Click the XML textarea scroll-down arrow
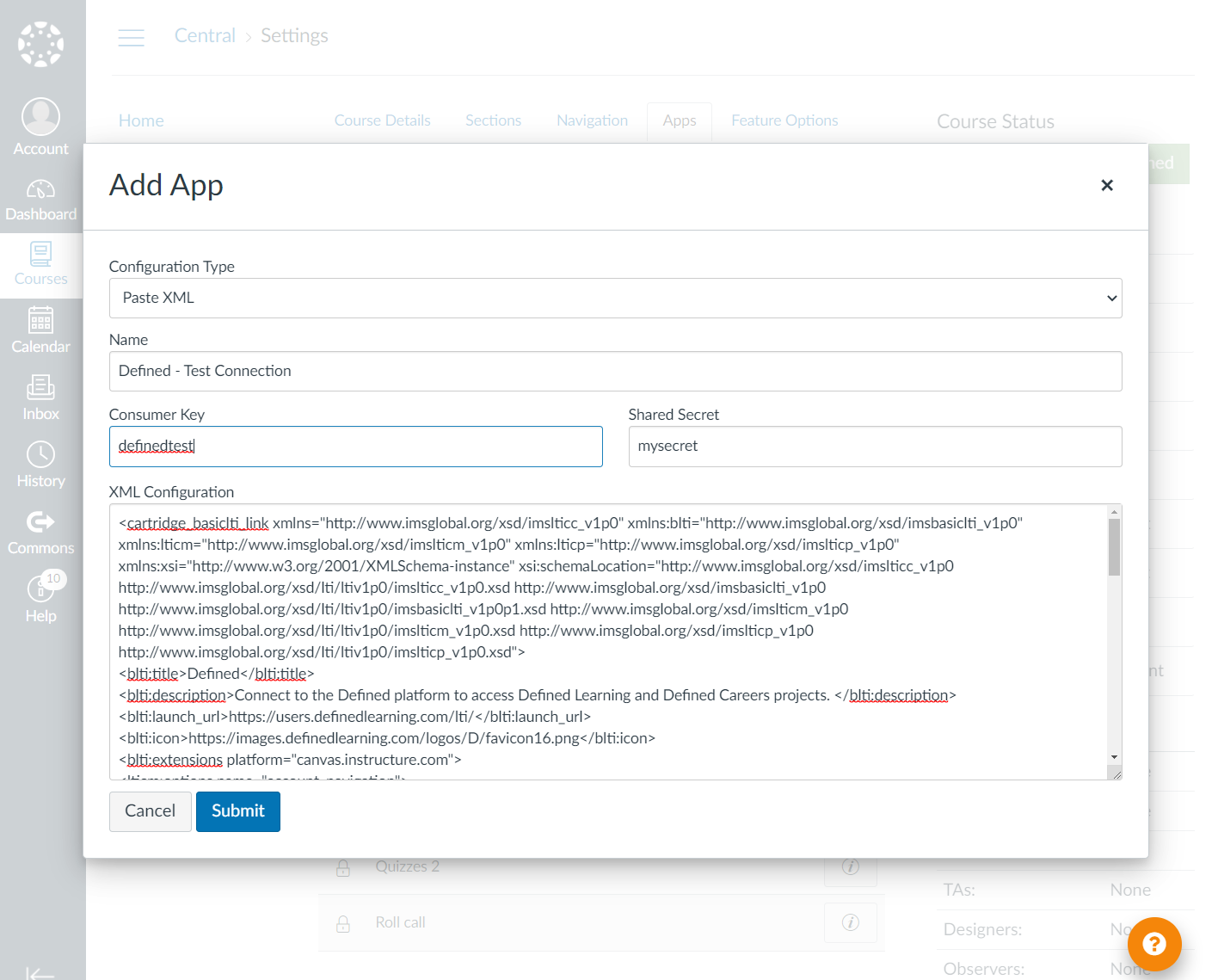1218x980 pixels. 1115,758
